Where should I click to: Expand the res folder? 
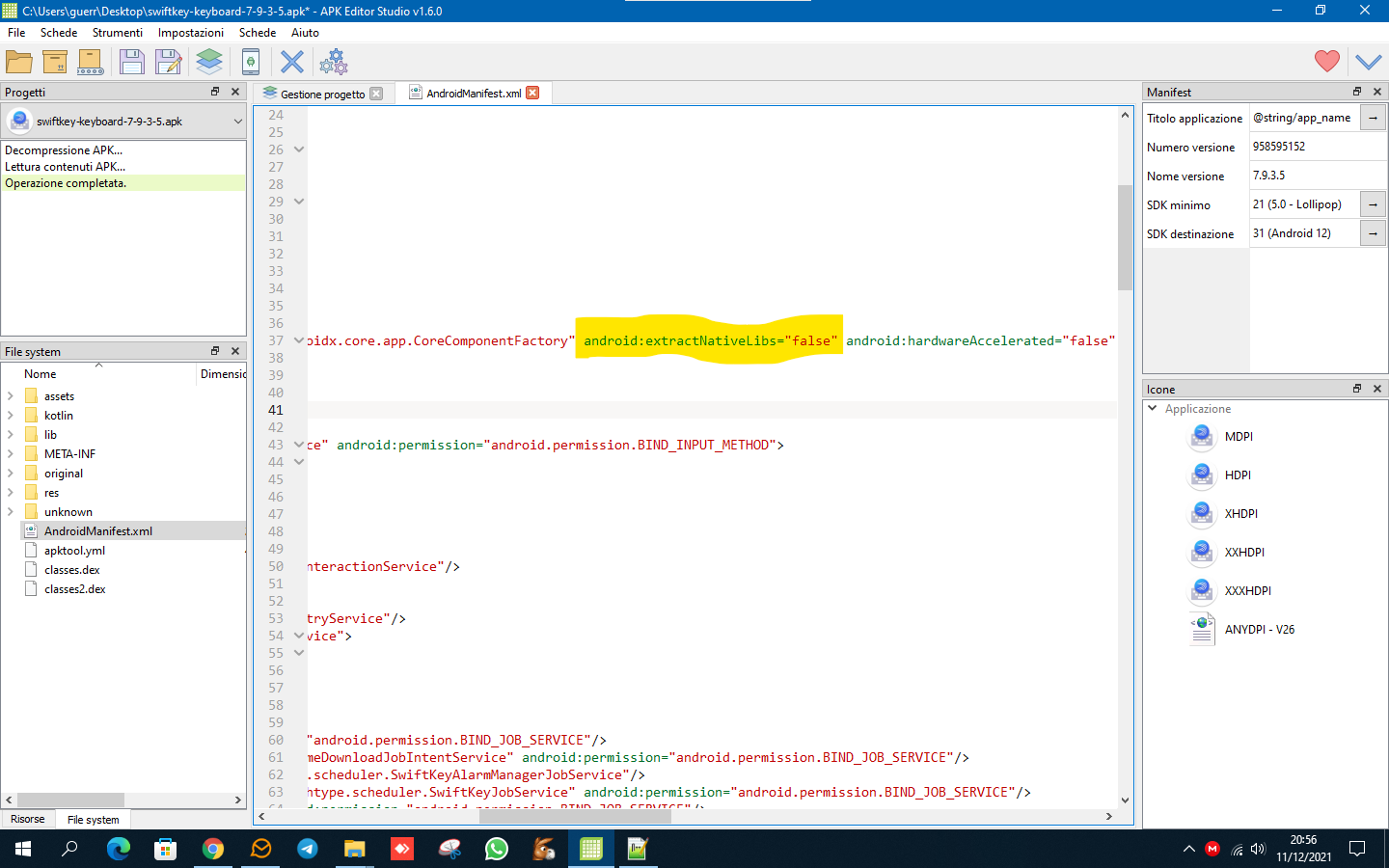tap(11, 493)
